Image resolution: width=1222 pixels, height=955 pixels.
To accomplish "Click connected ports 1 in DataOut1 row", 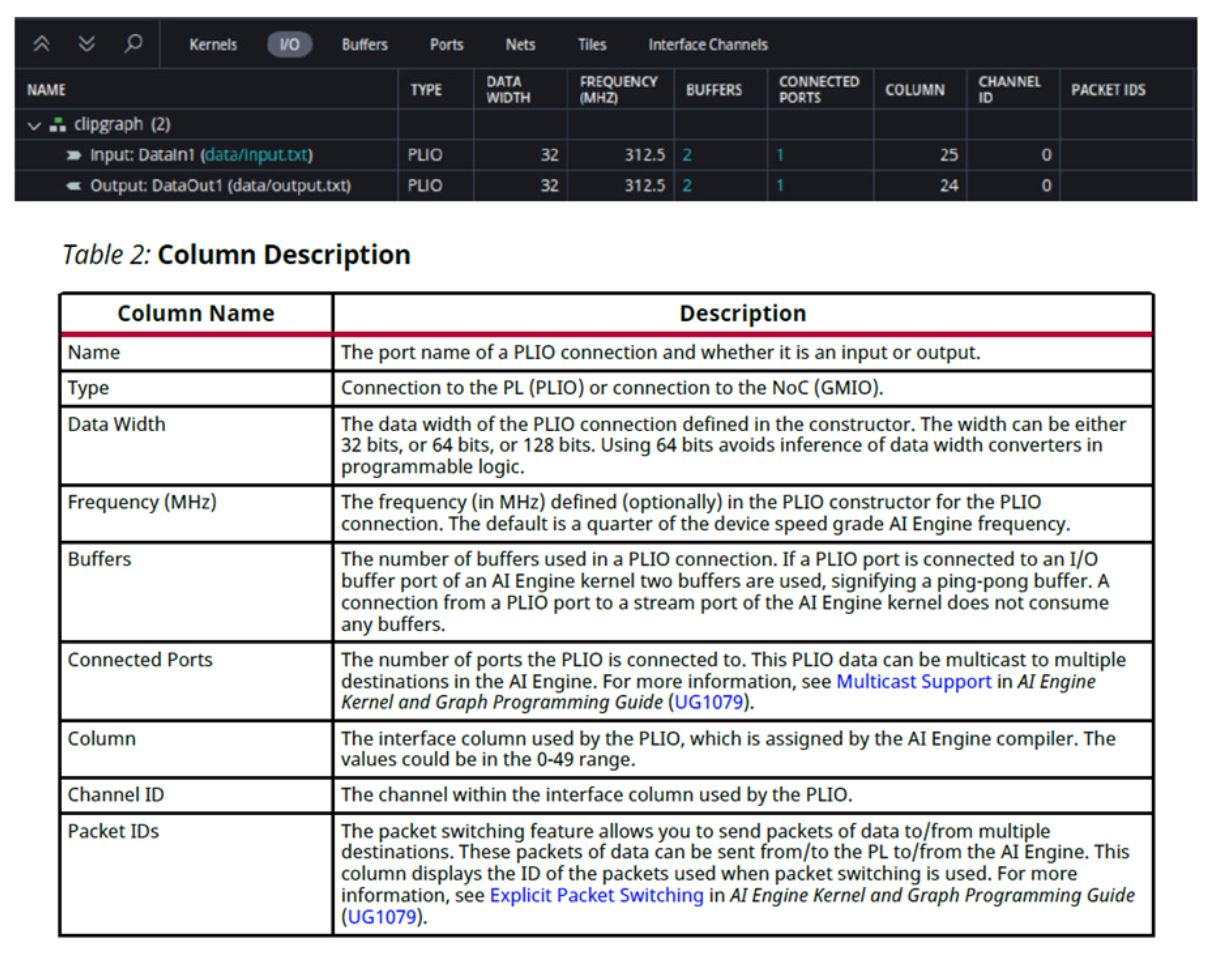I will (780, 186).
